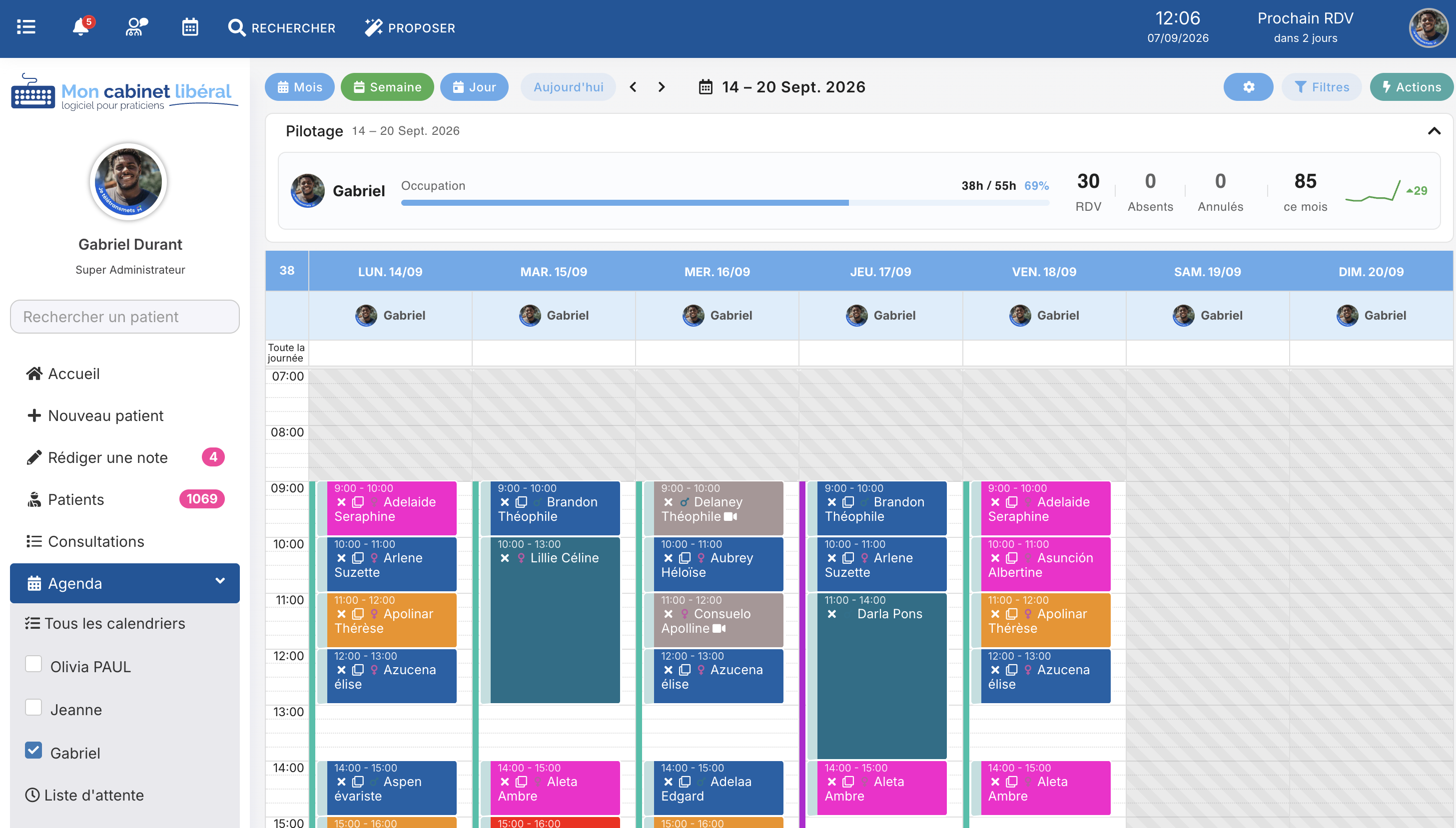Click the users chat icon in top bar
This screenshot has width=1456, height=828.
tap(135, 27)
